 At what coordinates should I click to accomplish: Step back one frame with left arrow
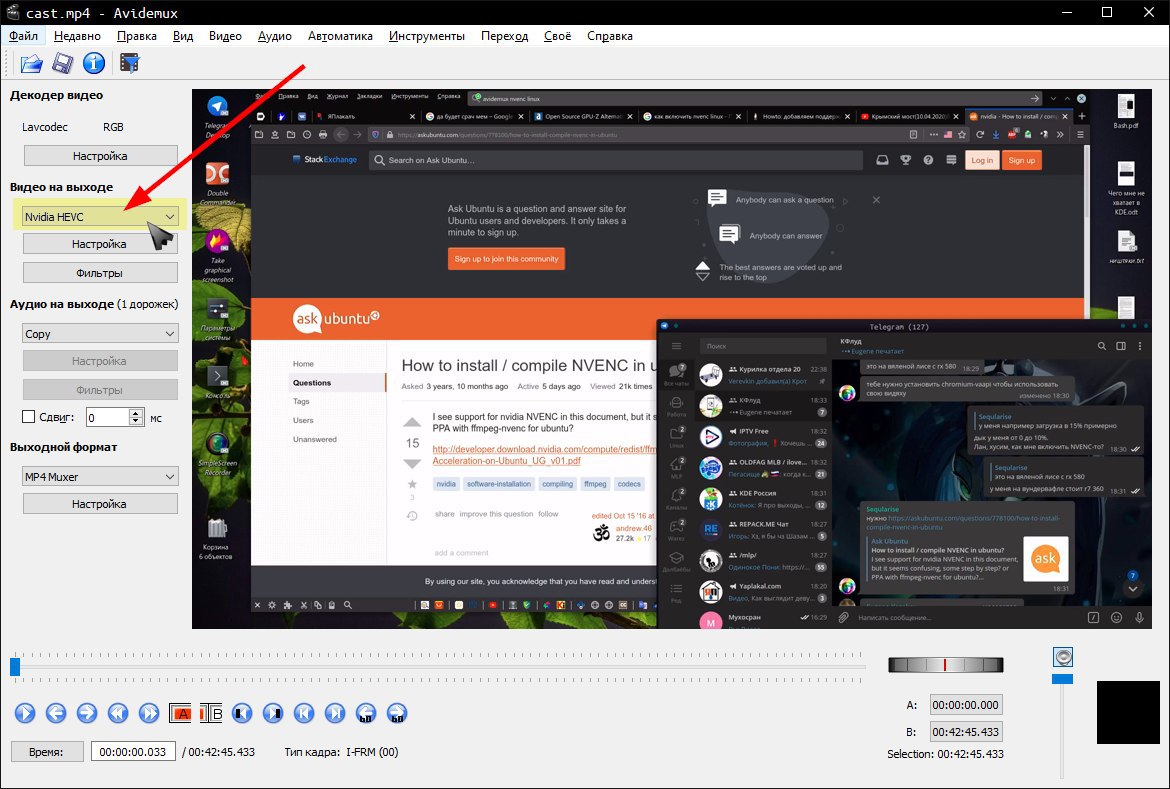56,713
